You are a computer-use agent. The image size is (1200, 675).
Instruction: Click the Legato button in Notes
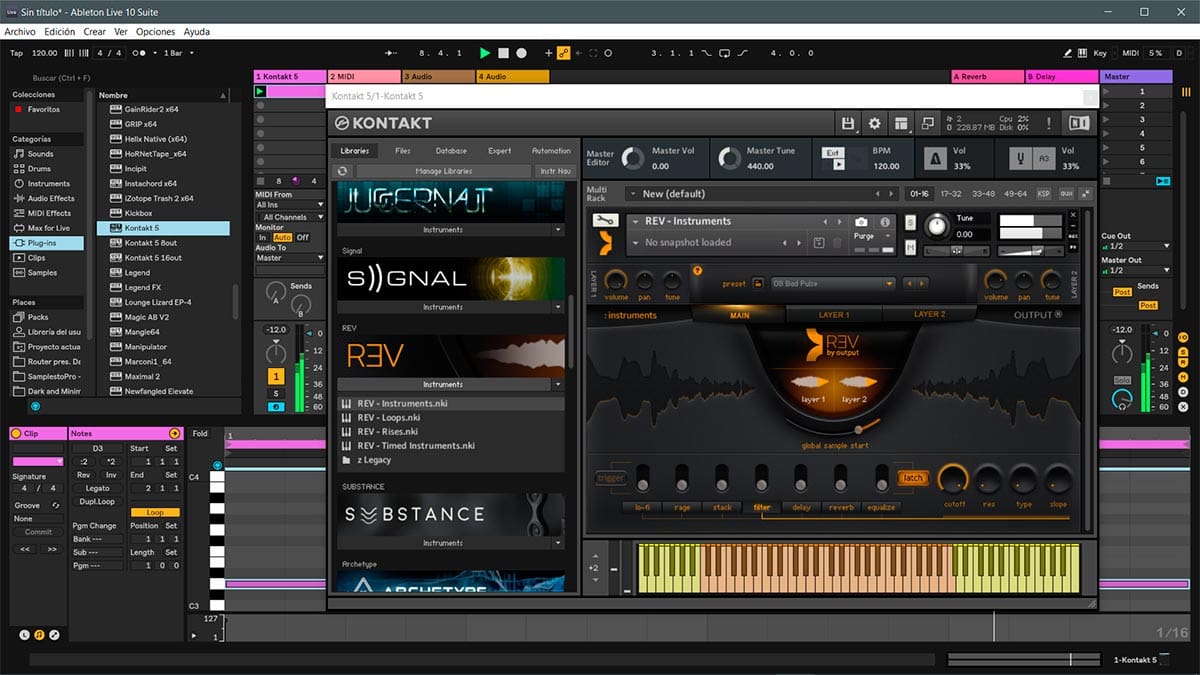98,488
